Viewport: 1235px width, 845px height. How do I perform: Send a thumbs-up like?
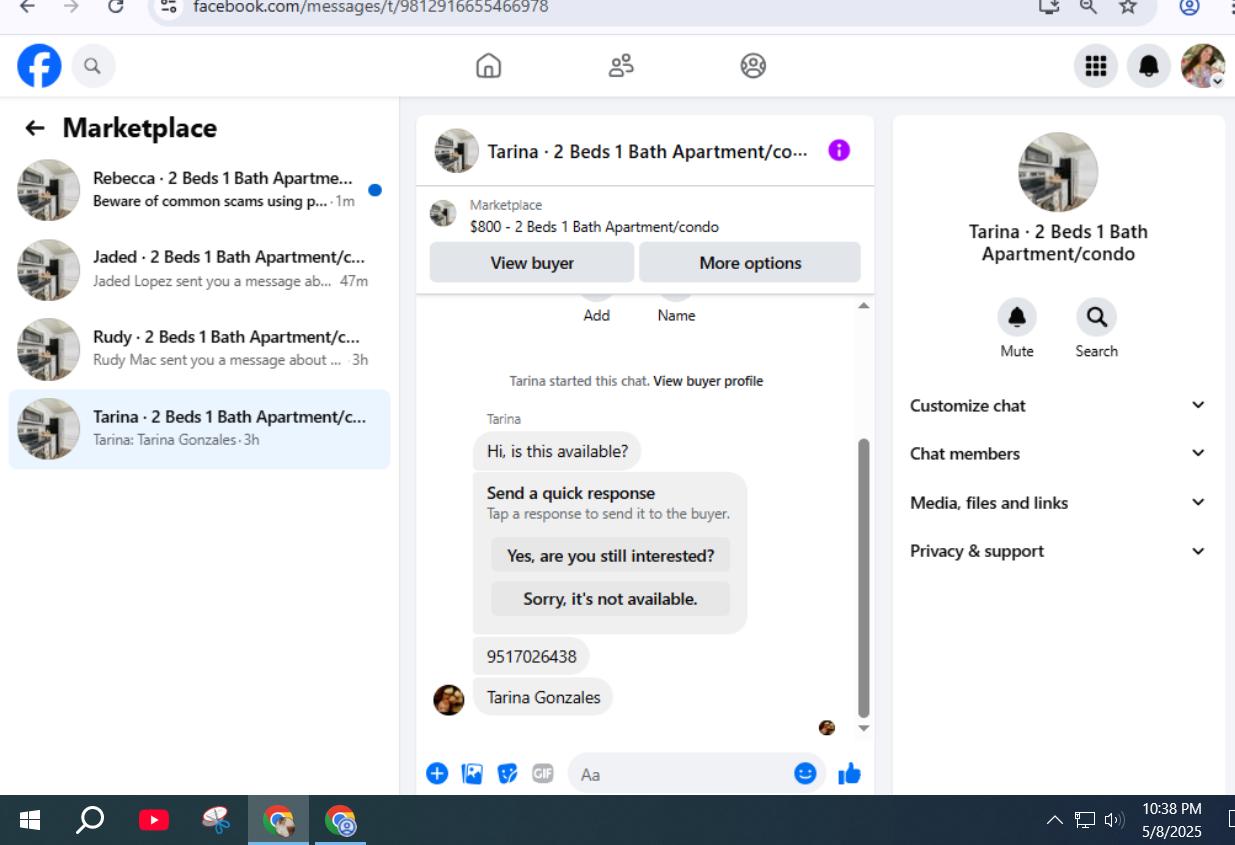849,773
